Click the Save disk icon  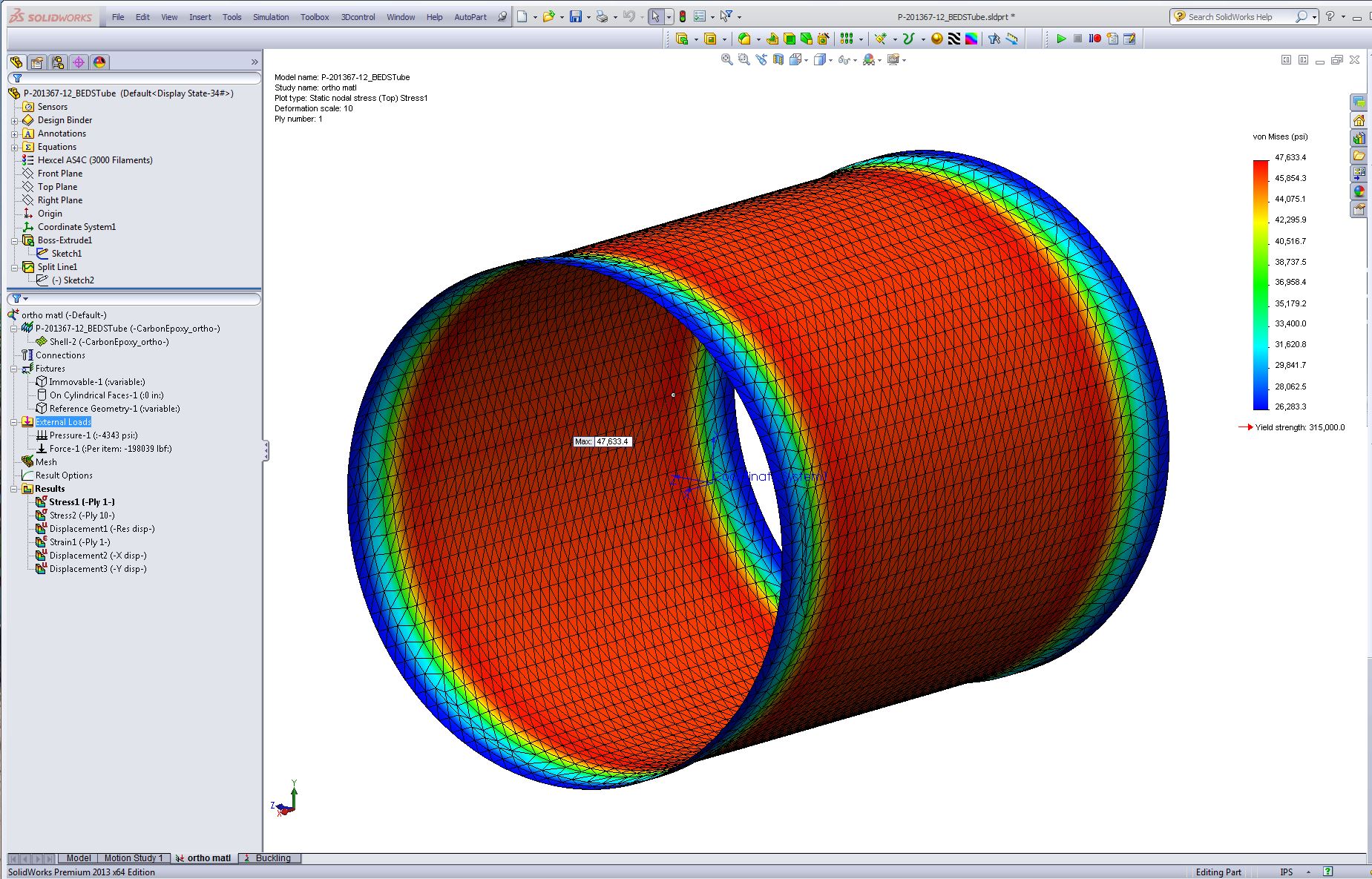point(575,16)
